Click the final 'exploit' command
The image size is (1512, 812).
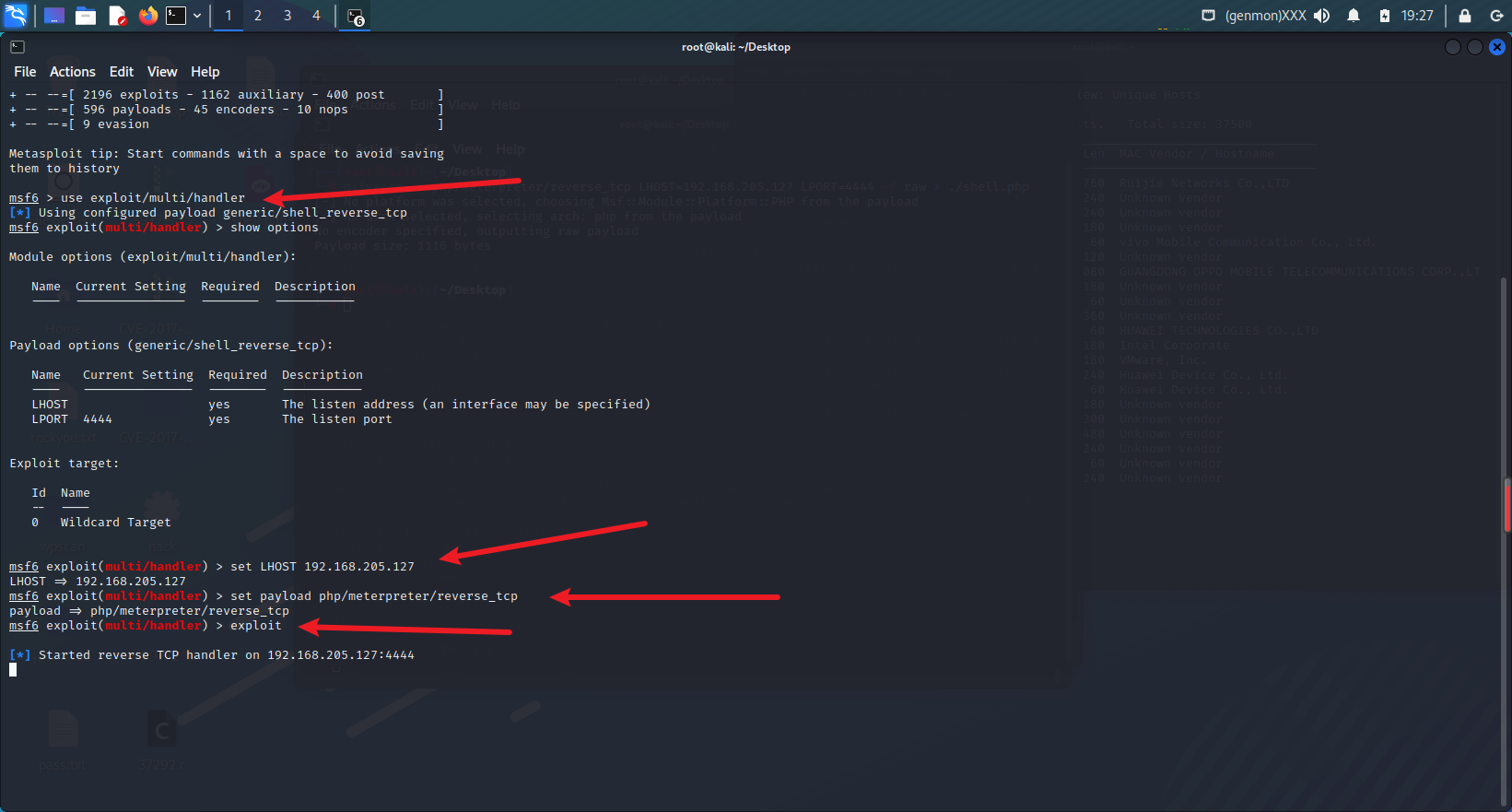click(x=256, y=626)
